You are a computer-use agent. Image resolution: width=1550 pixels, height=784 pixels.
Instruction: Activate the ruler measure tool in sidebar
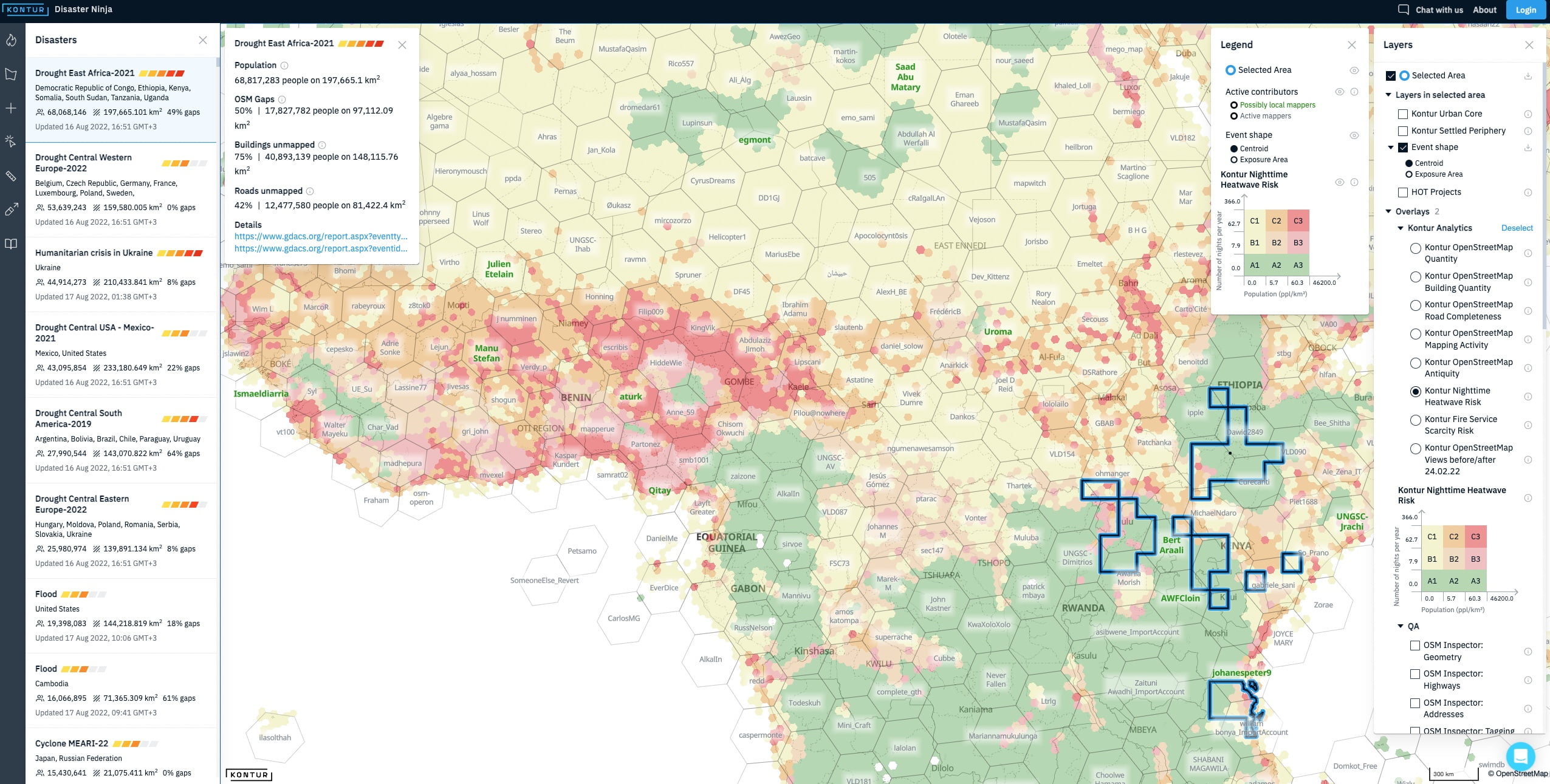[x=11, y=176]
